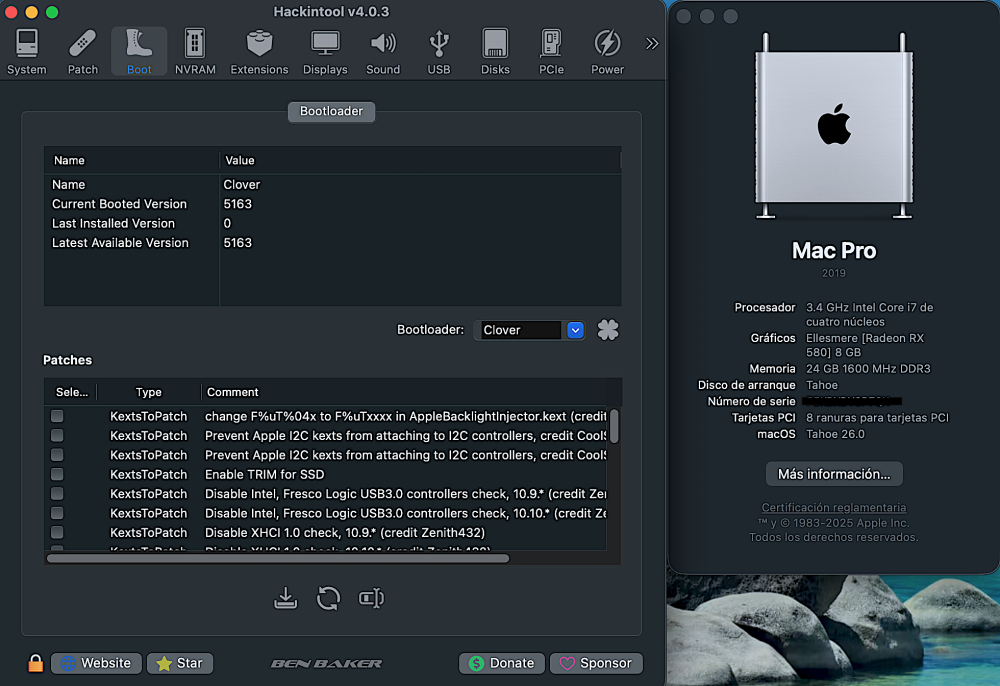Viewport: 1000px width, 686px height.
Task: Open the NVRAM toolbar section
Action: [195, 52]
